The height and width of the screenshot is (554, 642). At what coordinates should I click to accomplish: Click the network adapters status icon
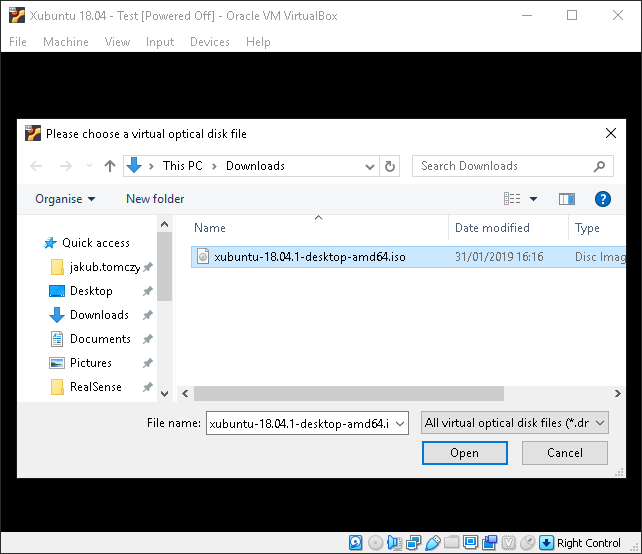coord(413,543)
